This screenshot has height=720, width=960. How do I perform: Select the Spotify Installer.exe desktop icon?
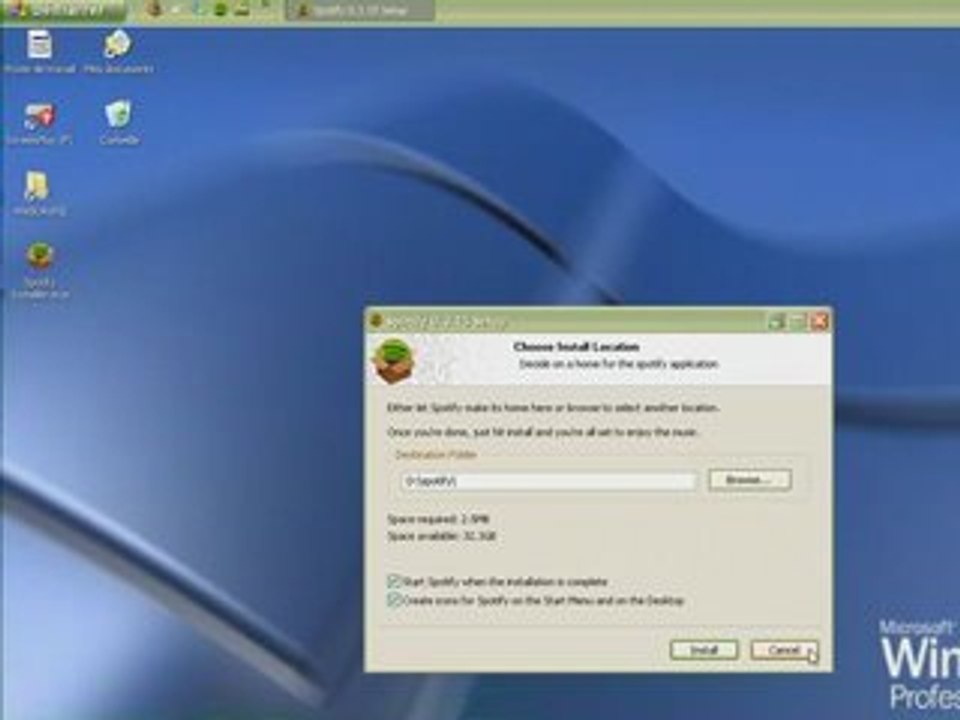[x=40, y=269]
